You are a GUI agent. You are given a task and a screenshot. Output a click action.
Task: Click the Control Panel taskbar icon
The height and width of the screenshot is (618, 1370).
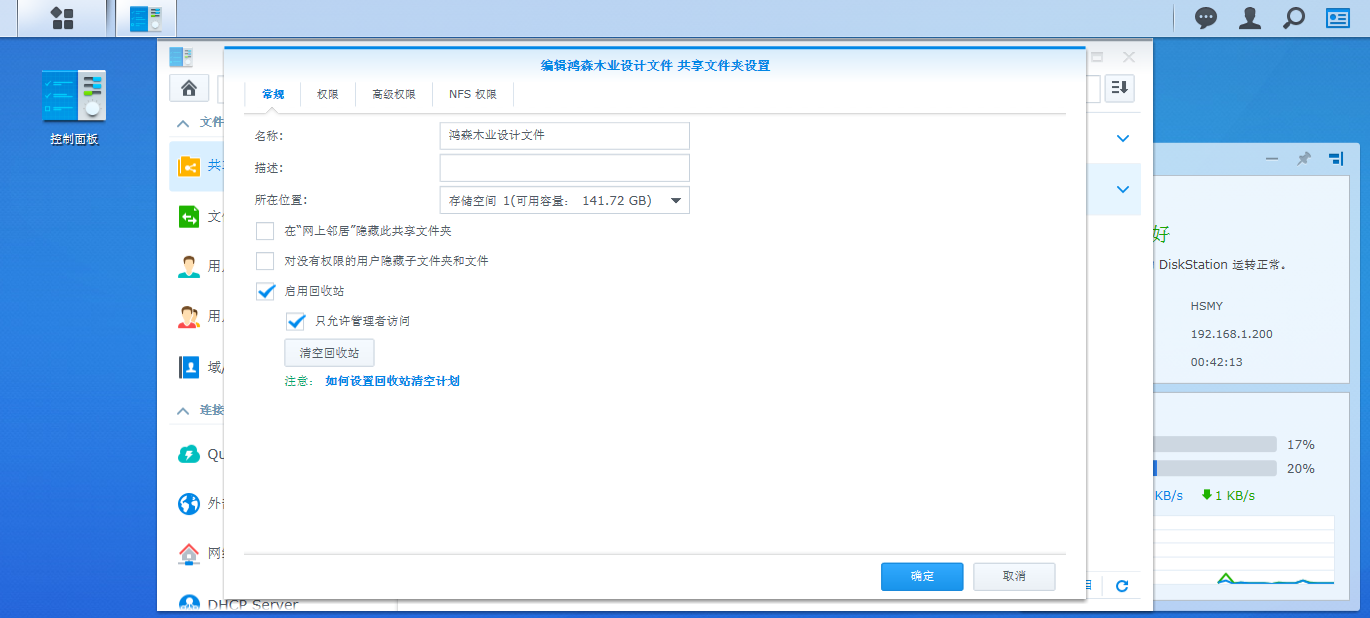click(146, 18)
